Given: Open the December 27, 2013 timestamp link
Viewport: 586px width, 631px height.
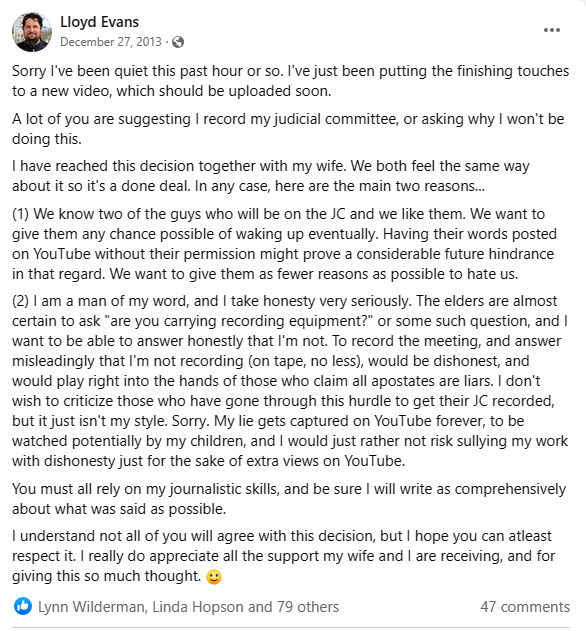Looking at the screenshot, I should coord(111,42).
